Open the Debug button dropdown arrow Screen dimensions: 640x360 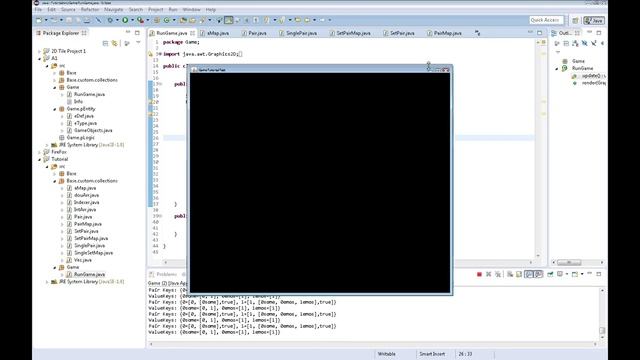coord(117,20)
